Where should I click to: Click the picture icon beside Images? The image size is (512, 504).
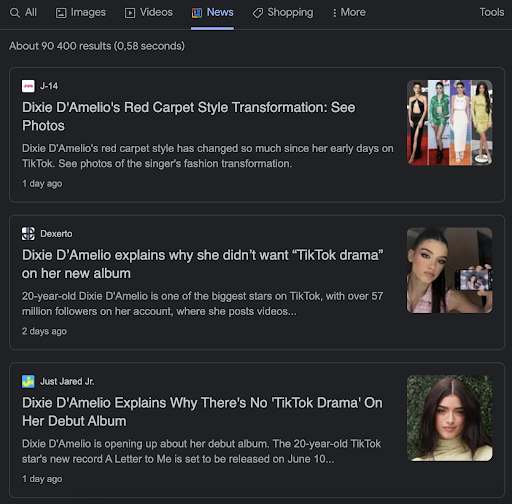61,13
